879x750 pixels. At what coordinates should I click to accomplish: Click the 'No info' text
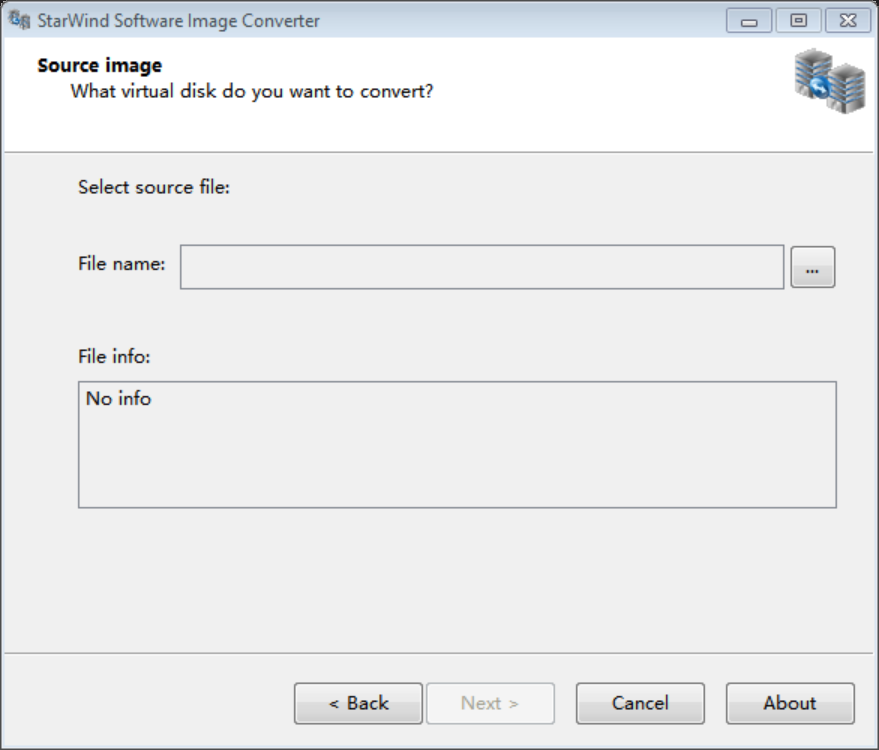118,398
